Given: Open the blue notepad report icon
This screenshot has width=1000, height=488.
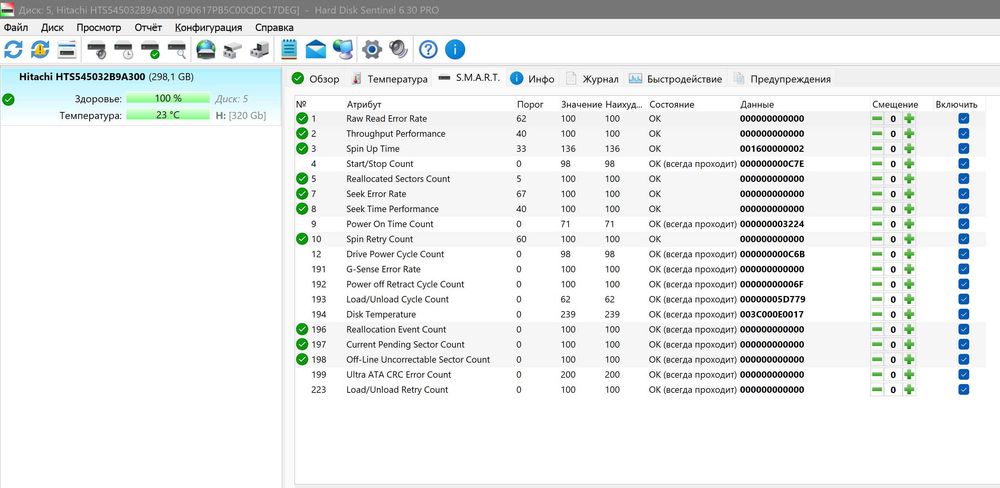Looking at the screenshot, I should pyautogui.click(x=289, y=49).
